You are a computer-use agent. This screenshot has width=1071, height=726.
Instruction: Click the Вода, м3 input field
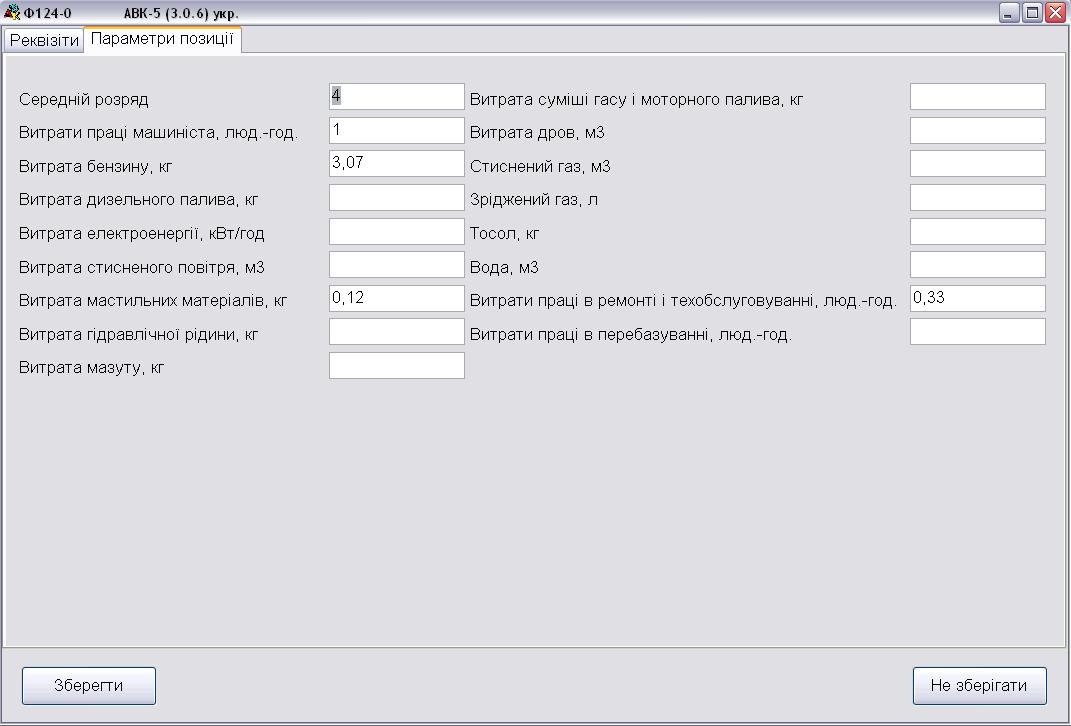coord(977,265)
